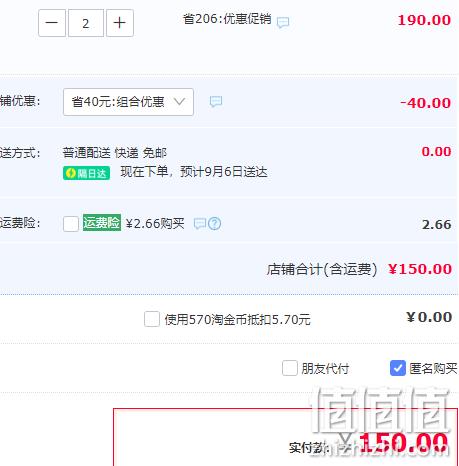This screenshot has height=466, width=459.
Task: Open comment icon next to ¥2.66购买
Action: point(200,223)
